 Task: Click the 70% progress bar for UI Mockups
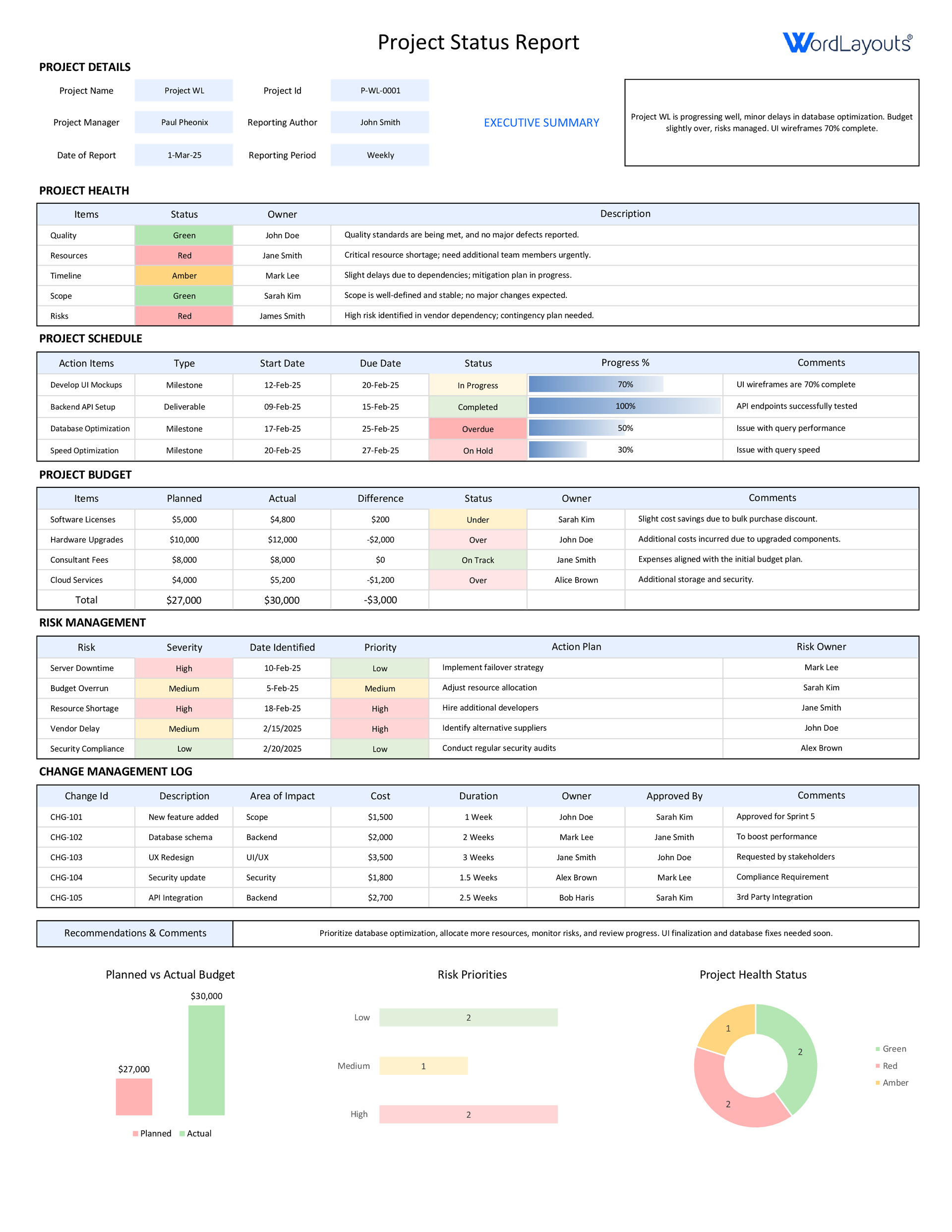(x=595, y=384)
